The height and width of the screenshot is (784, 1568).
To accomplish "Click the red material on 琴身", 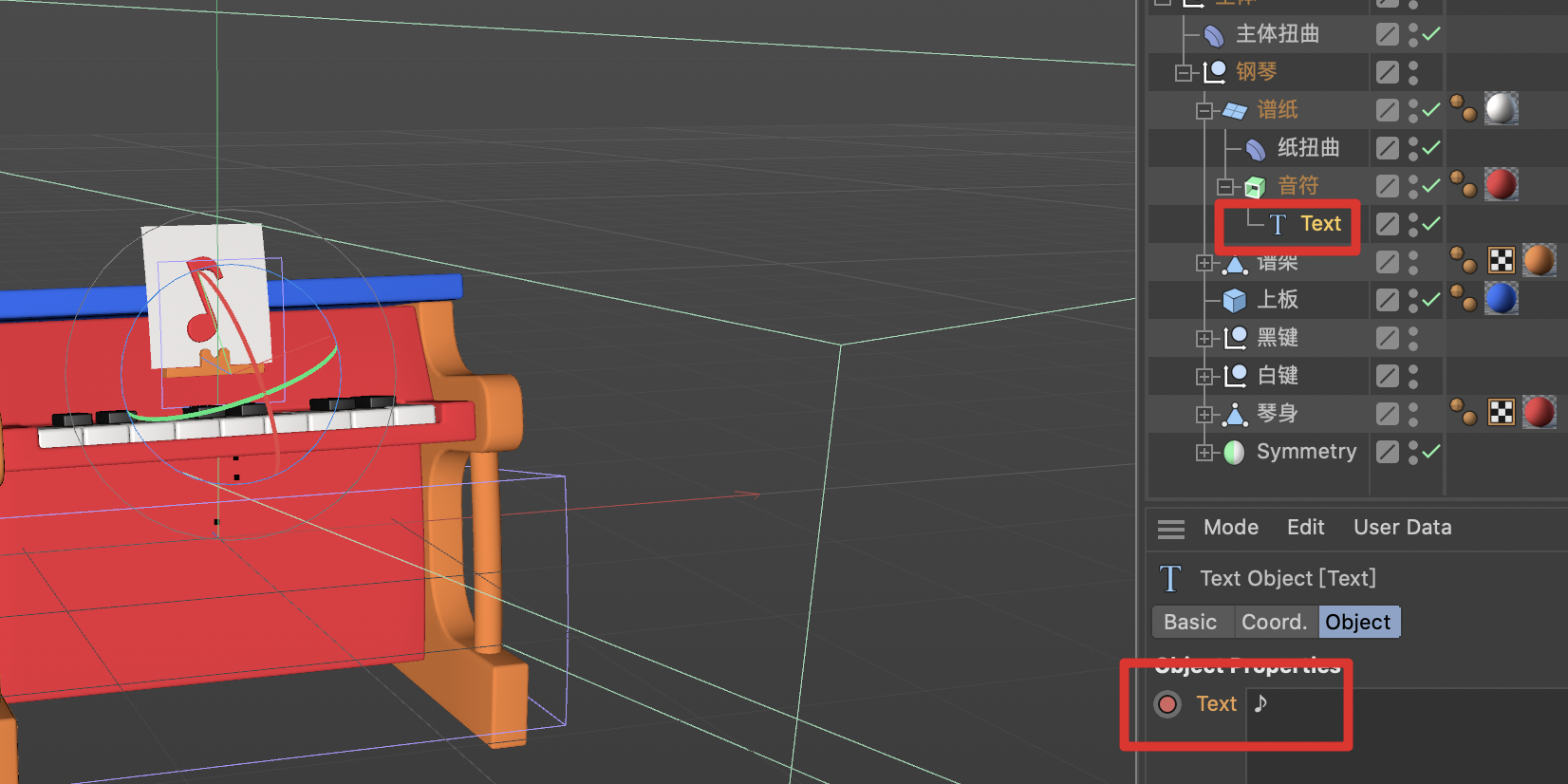I will pos(1540,412).
